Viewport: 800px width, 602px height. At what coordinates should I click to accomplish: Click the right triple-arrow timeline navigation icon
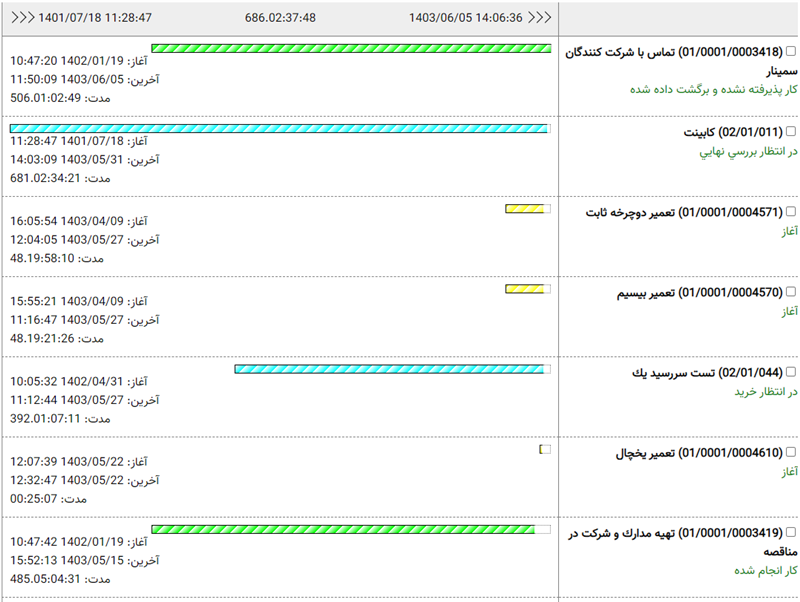540,18
